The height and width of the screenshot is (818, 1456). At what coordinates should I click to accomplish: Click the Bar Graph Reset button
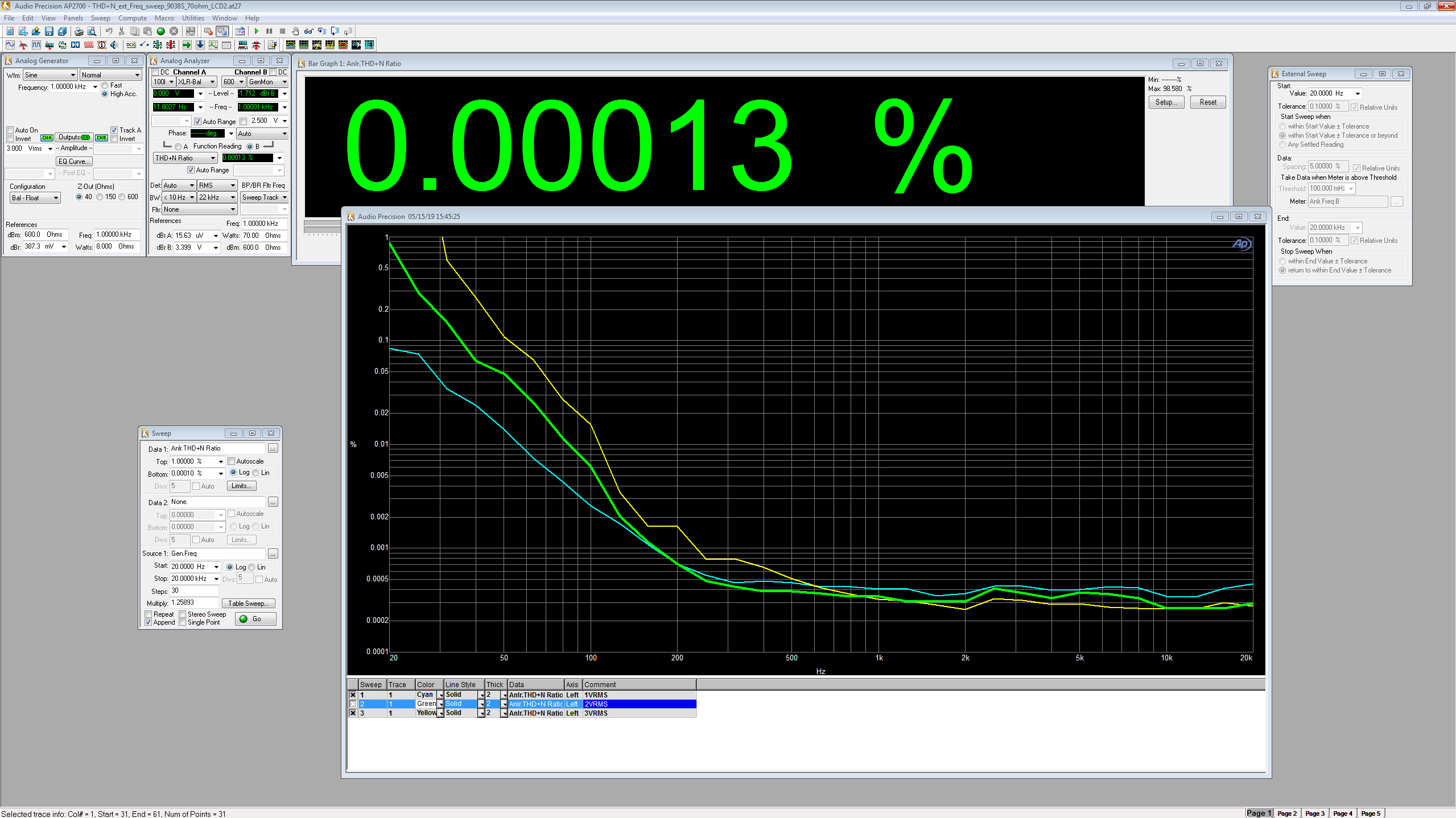pyautogui.click(x=1208, y=102)
